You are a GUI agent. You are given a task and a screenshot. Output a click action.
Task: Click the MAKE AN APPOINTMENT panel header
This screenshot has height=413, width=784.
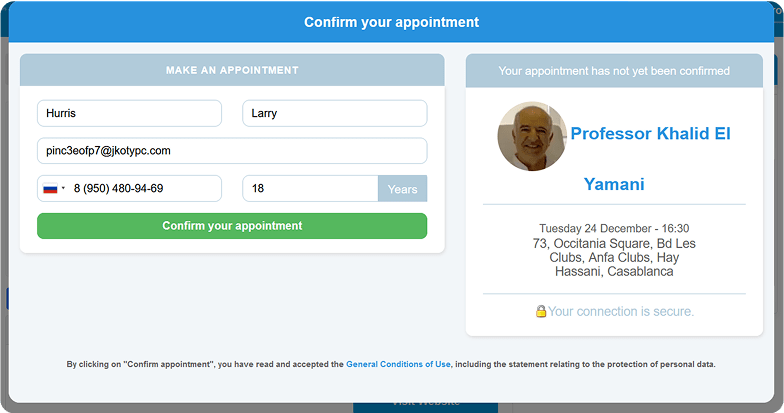[232, 70]
